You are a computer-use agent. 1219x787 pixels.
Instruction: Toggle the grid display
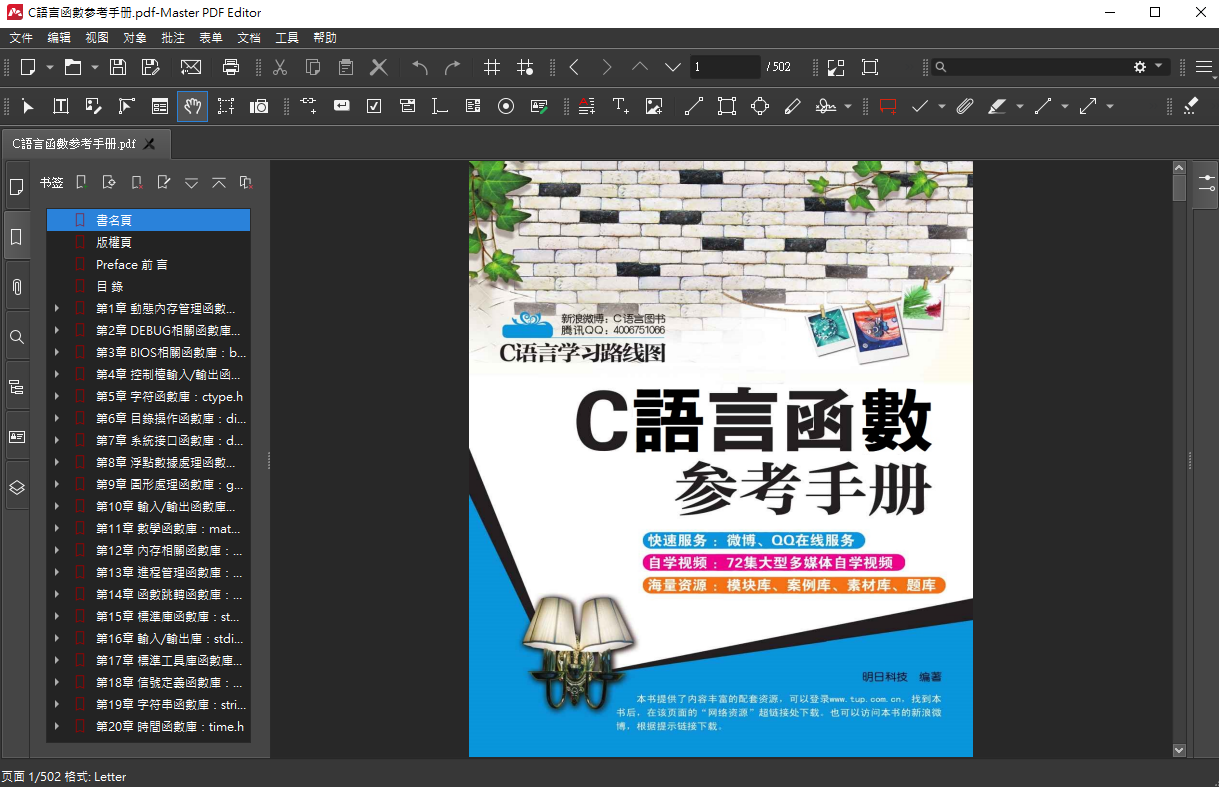point(492,67)
